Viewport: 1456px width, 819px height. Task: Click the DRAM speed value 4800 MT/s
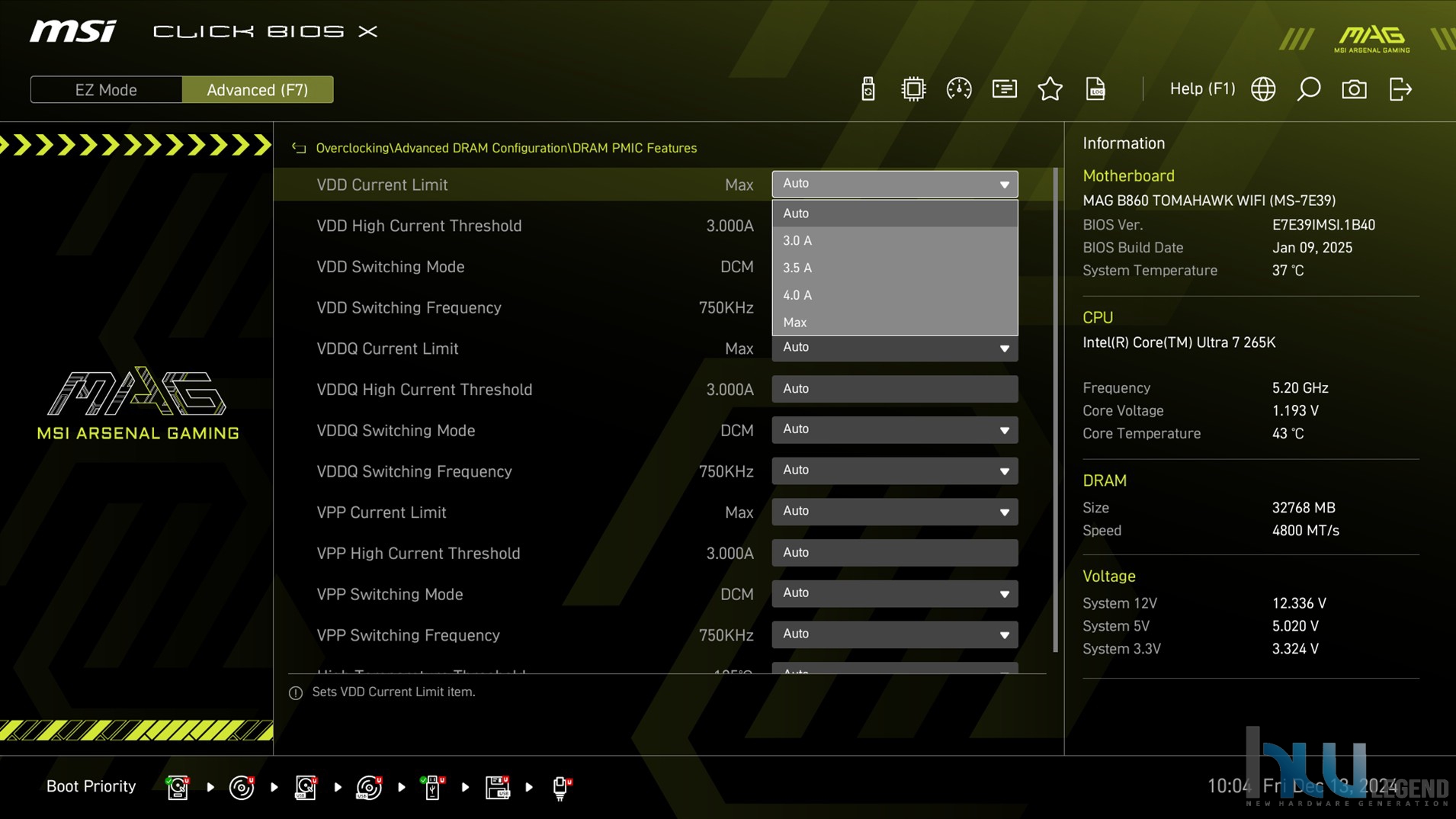coord(1305,531)
